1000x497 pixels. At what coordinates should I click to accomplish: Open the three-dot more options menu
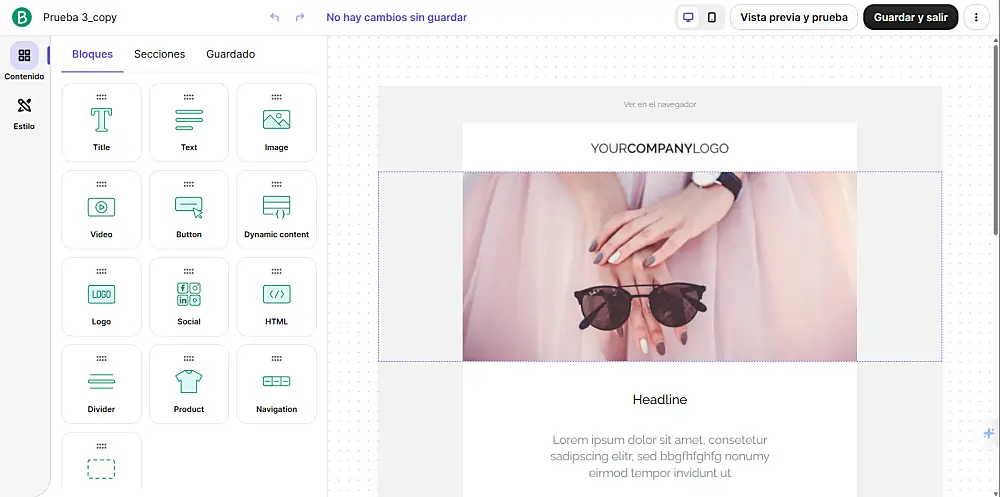(976, 17)
